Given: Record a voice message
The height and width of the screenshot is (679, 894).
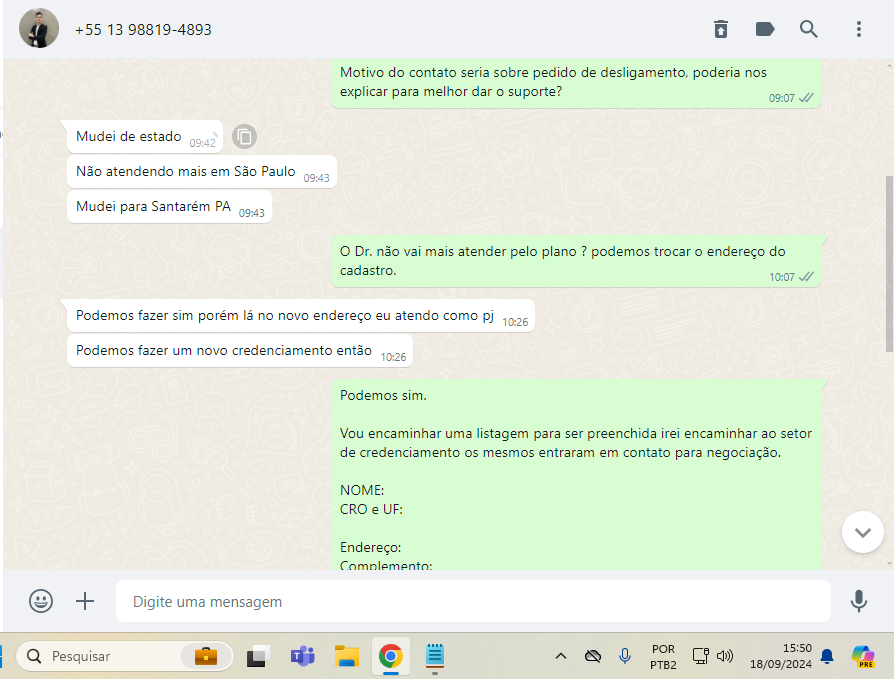Looking at the screenshot, I should [x=859, y=601].
